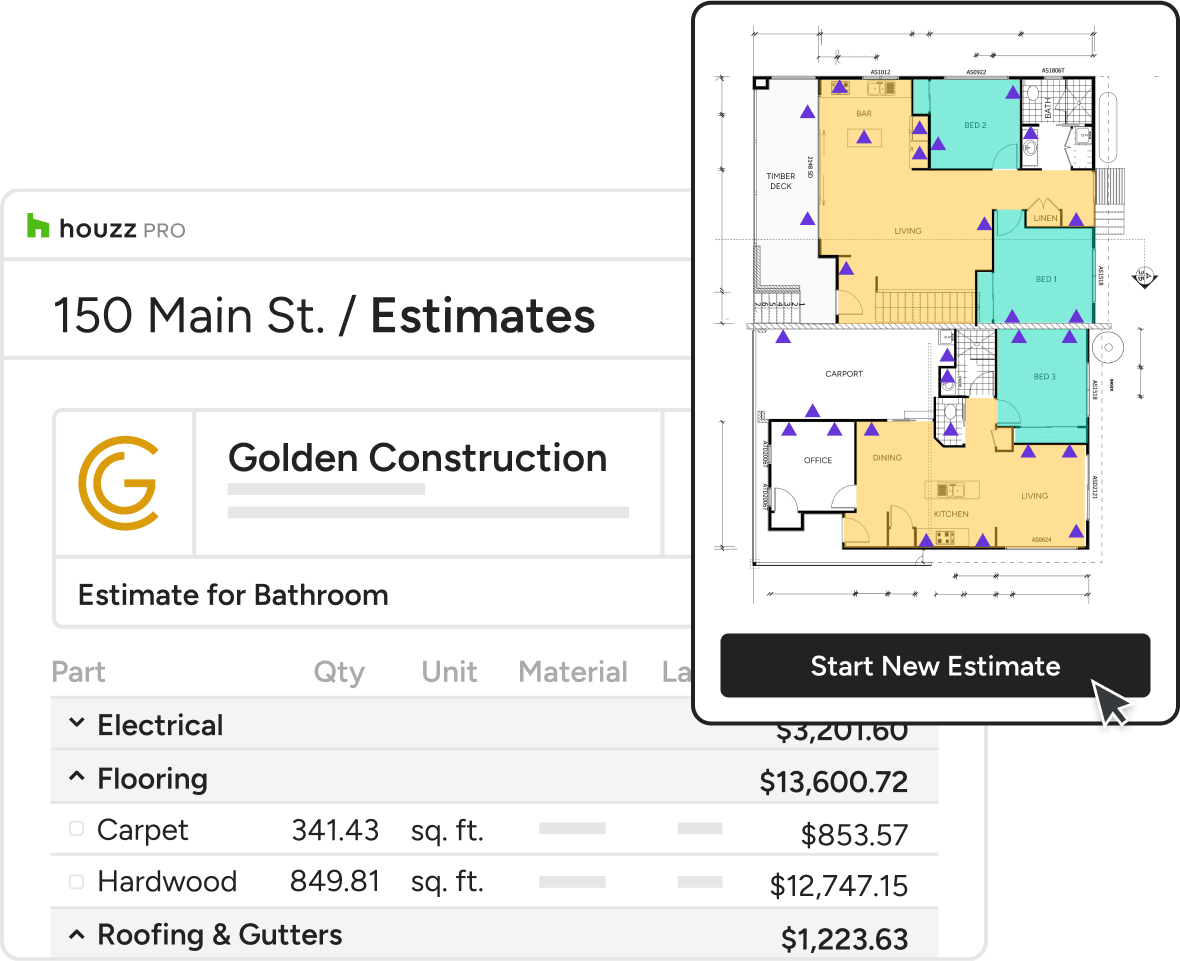Click the Start New Estimate button
1180x961 pixels.
coord(934,666)
